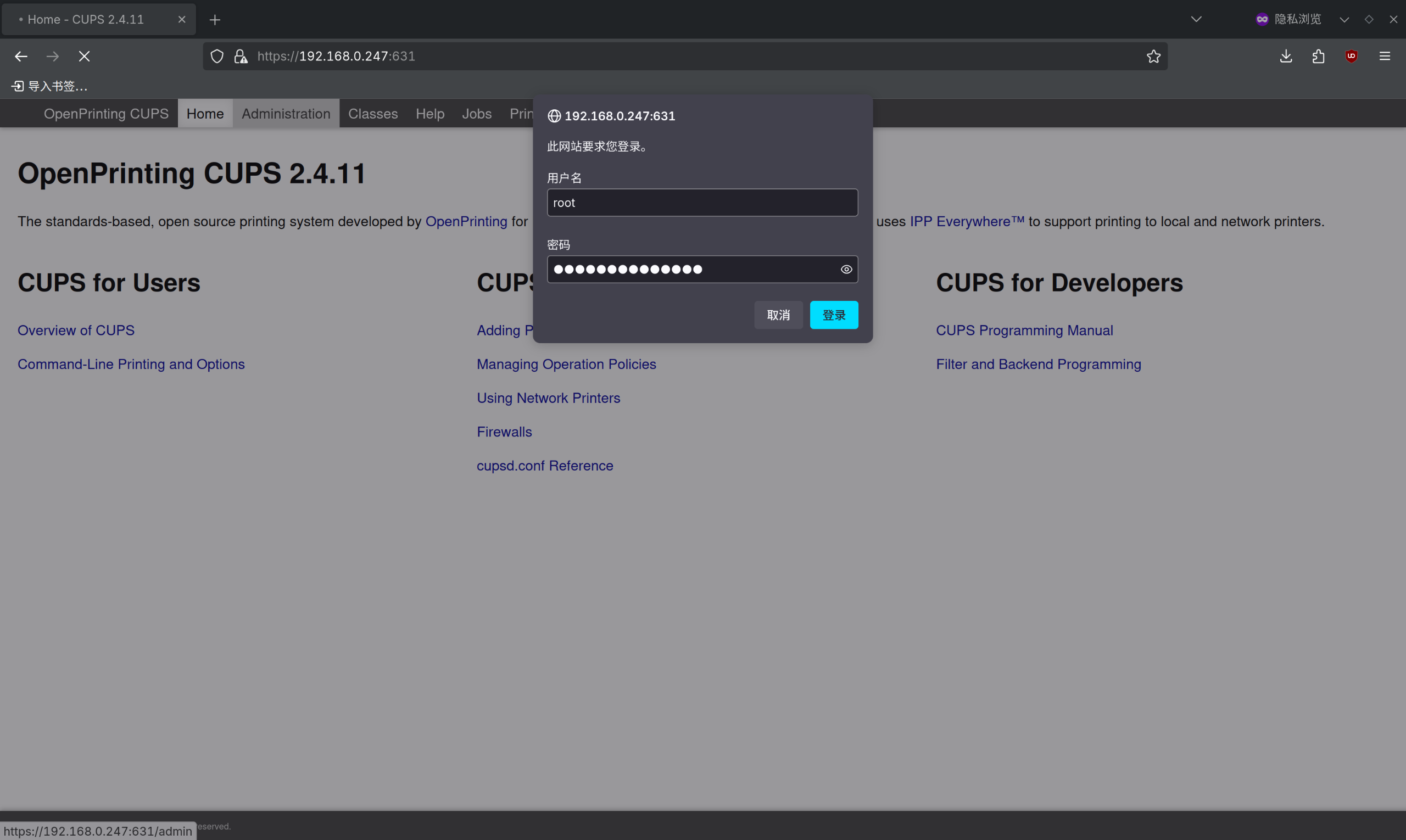Screen dimensions: 1406x840
Task: Import bookmarks from the bookmarks toolbar
Action: coord(49,86)
